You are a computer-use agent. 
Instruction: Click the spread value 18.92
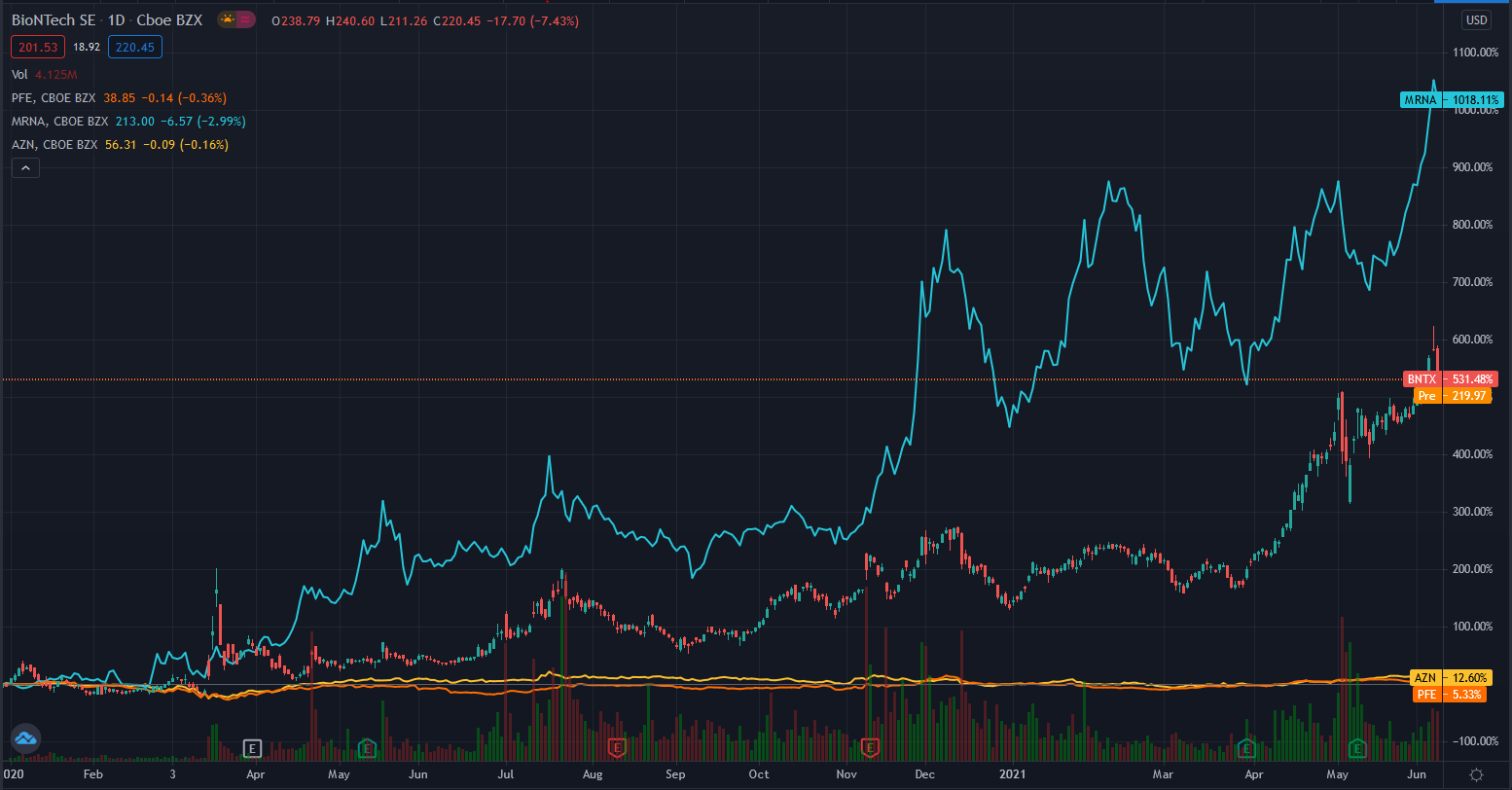coord(87,47)
